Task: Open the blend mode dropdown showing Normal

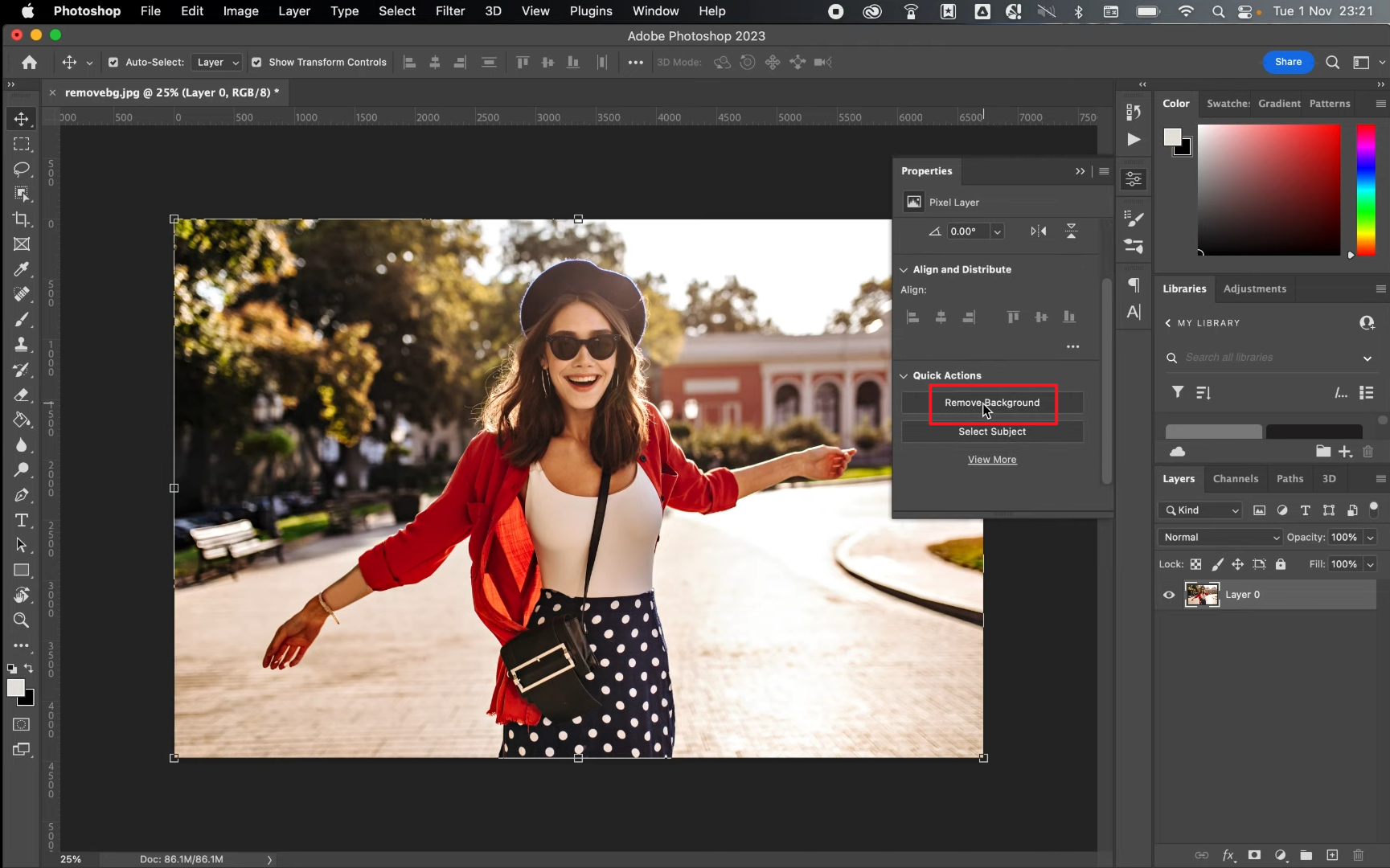Action: (1219, 537)
